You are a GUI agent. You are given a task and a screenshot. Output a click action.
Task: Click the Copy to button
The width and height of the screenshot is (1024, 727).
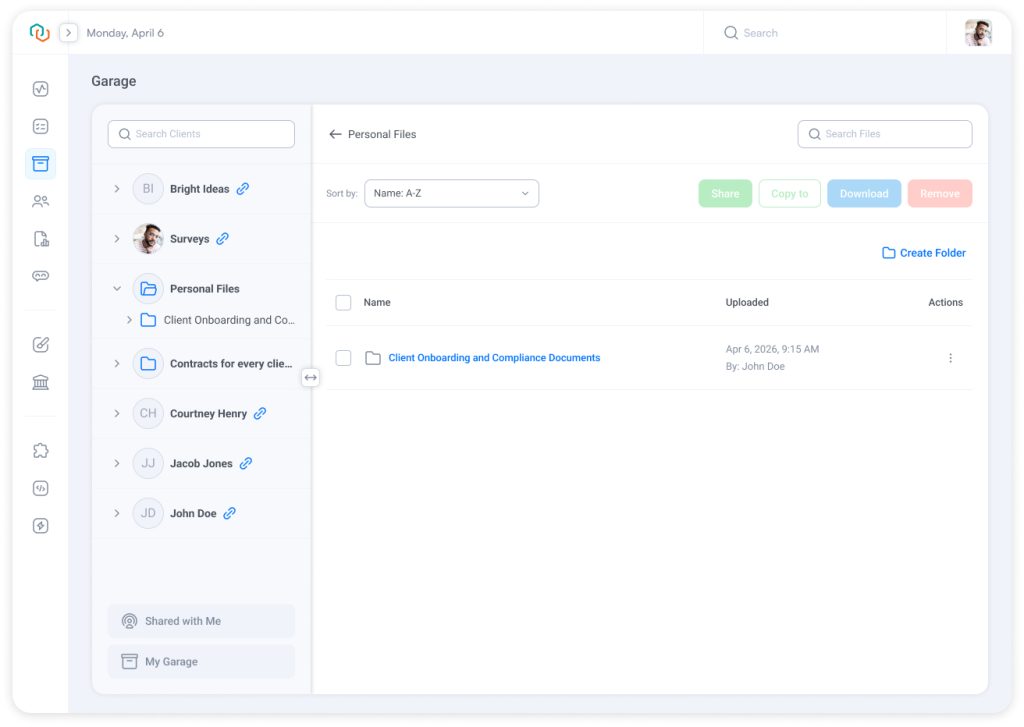pos(790,193)
